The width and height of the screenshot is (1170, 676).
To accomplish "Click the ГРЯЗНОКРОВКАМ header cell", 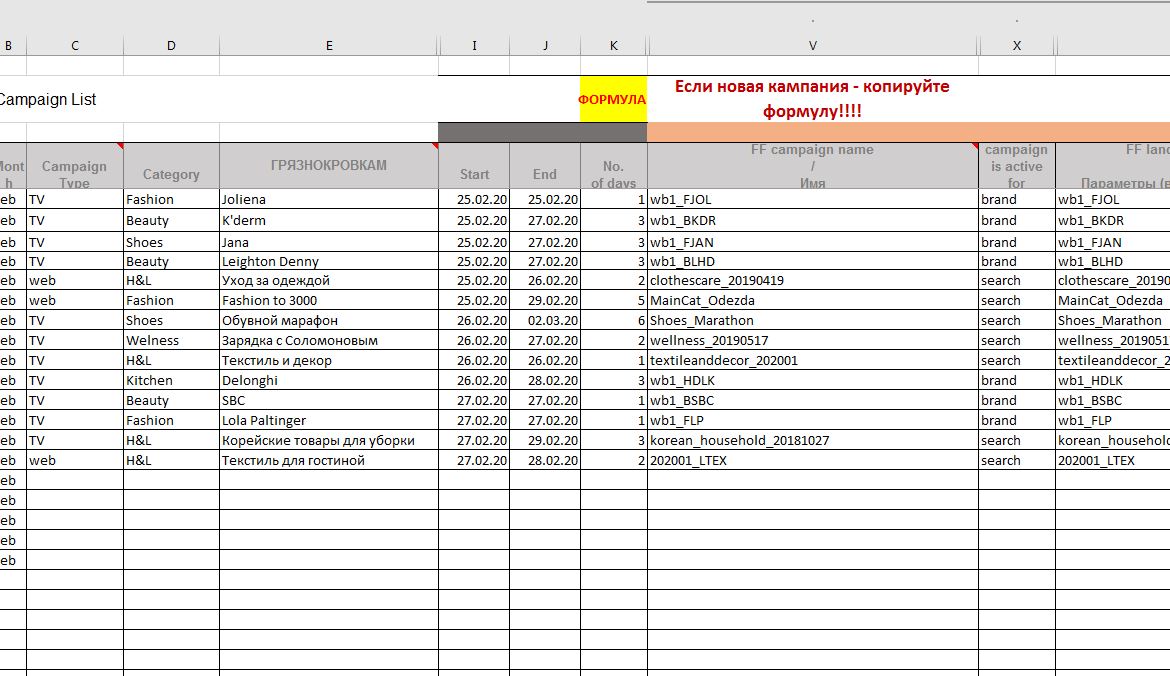I will click(328, 165).
